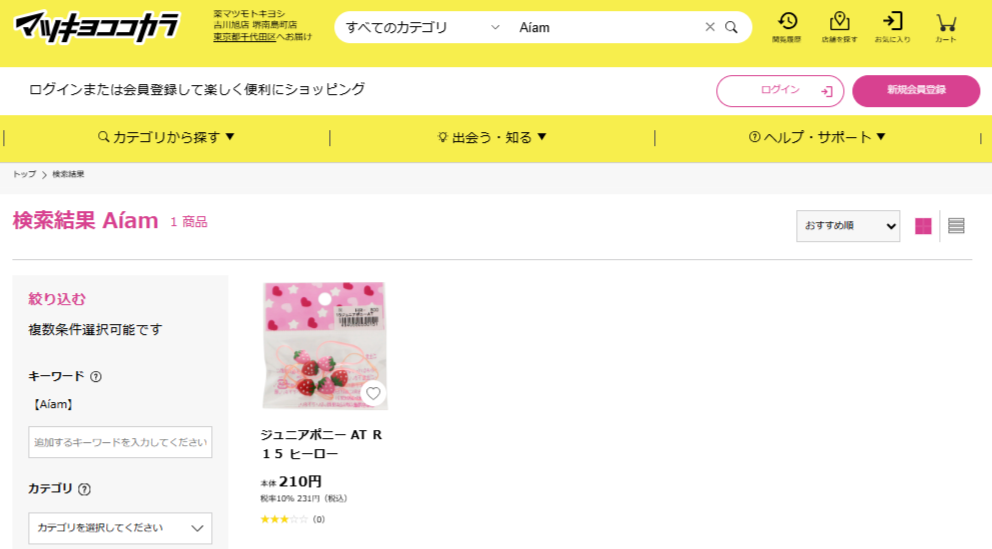Open the store locator pin icon
Screen dimensions: 992x549
tap(840, 22)
